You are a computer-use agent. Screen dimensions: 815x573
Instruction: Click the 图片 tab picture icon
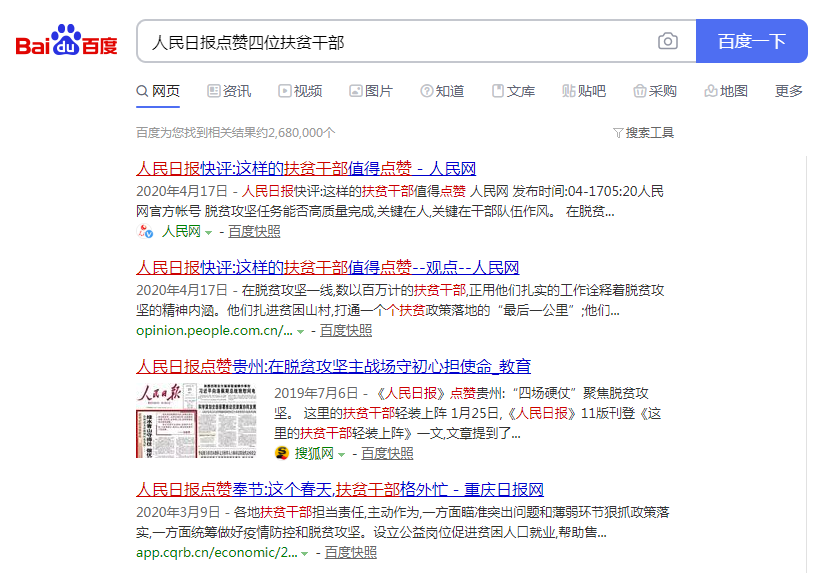click(356, 91)
